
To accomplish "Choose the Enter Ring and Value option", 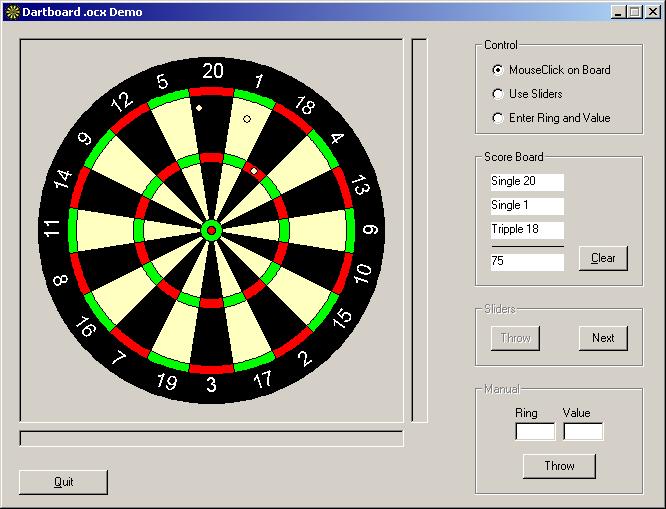I will point(498,118).
